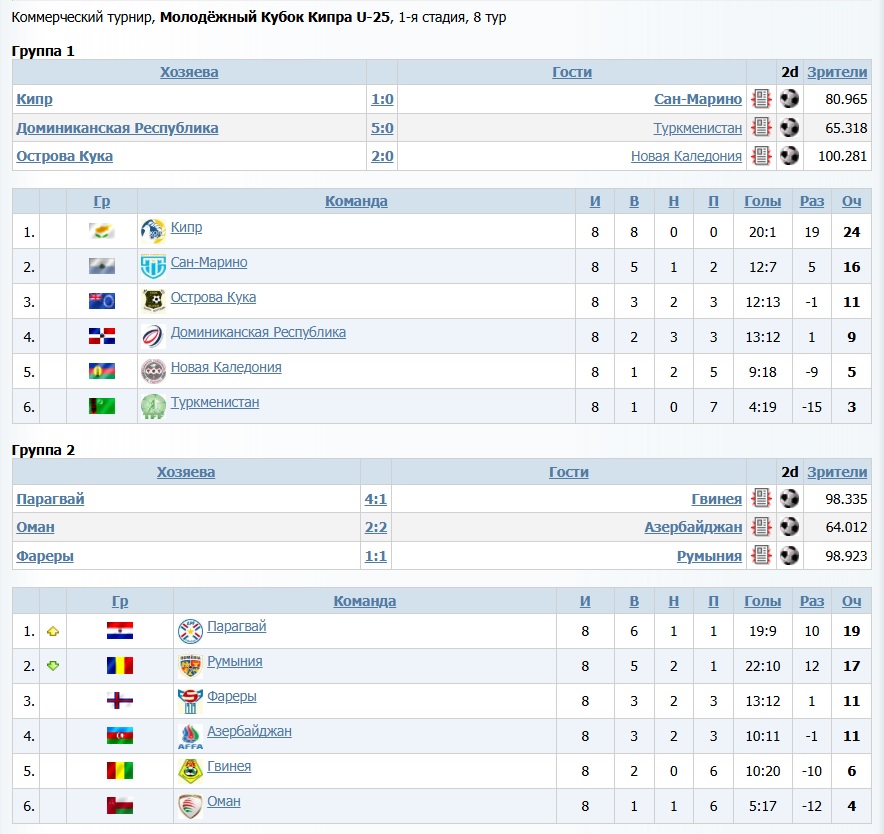Sort Group 2 table by Голы column
The height and width of the screenshot is (834, 884).
tap(763, 601)
